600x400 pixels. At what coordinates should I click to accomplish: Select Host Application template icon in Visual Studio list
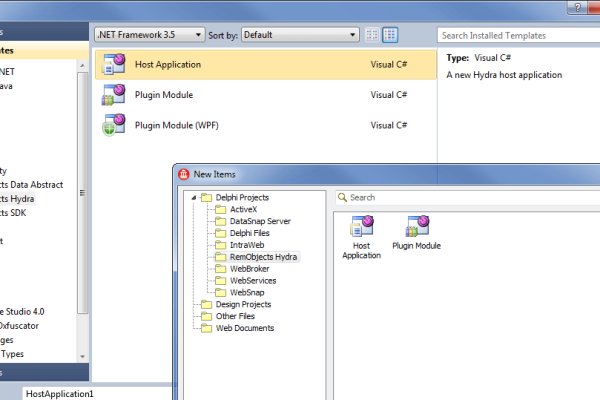[x=112, y=65]
